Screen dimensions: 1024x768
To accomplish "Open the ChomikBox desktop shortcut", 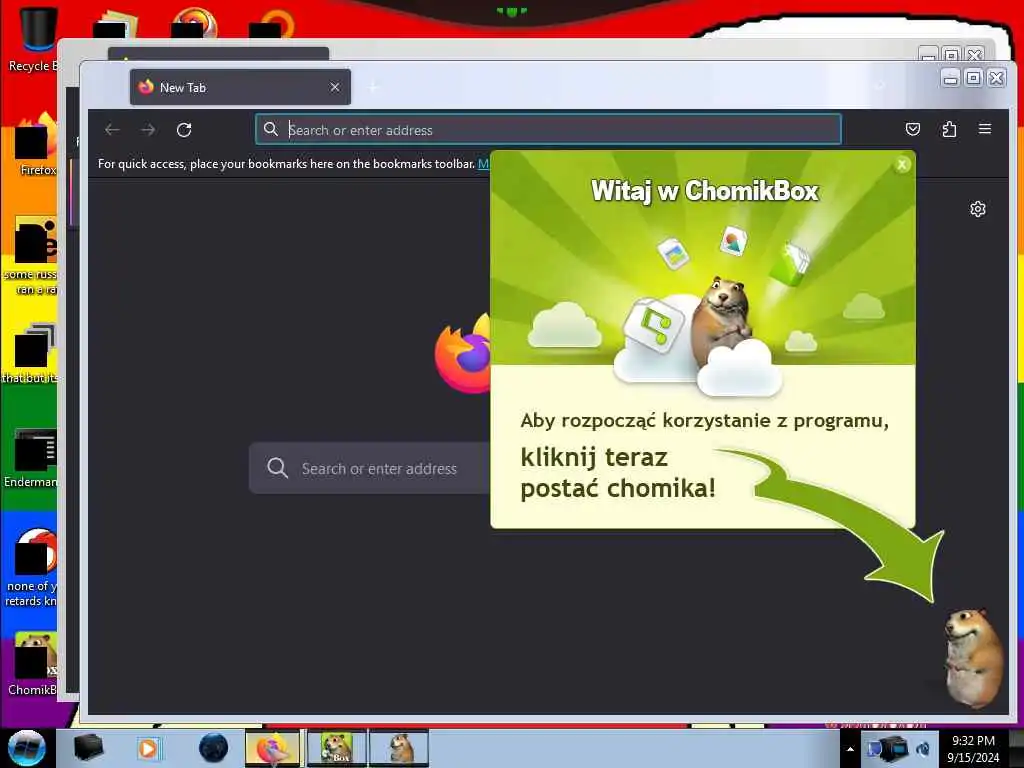I will coord(33,664).
